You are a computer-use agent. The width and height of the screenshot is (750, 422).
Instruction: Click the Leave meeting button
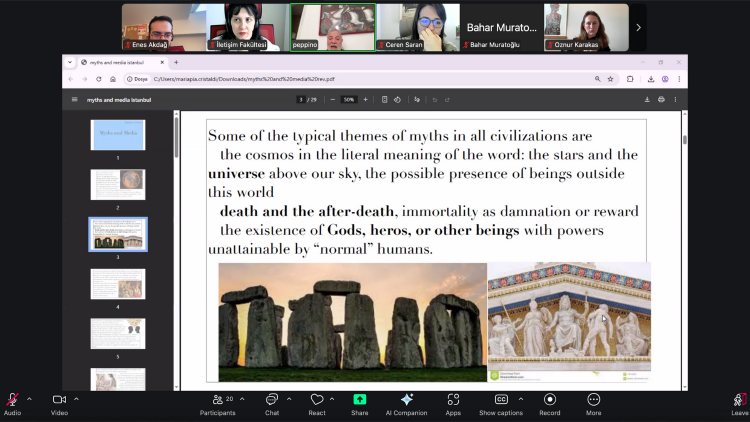[739, 401]
